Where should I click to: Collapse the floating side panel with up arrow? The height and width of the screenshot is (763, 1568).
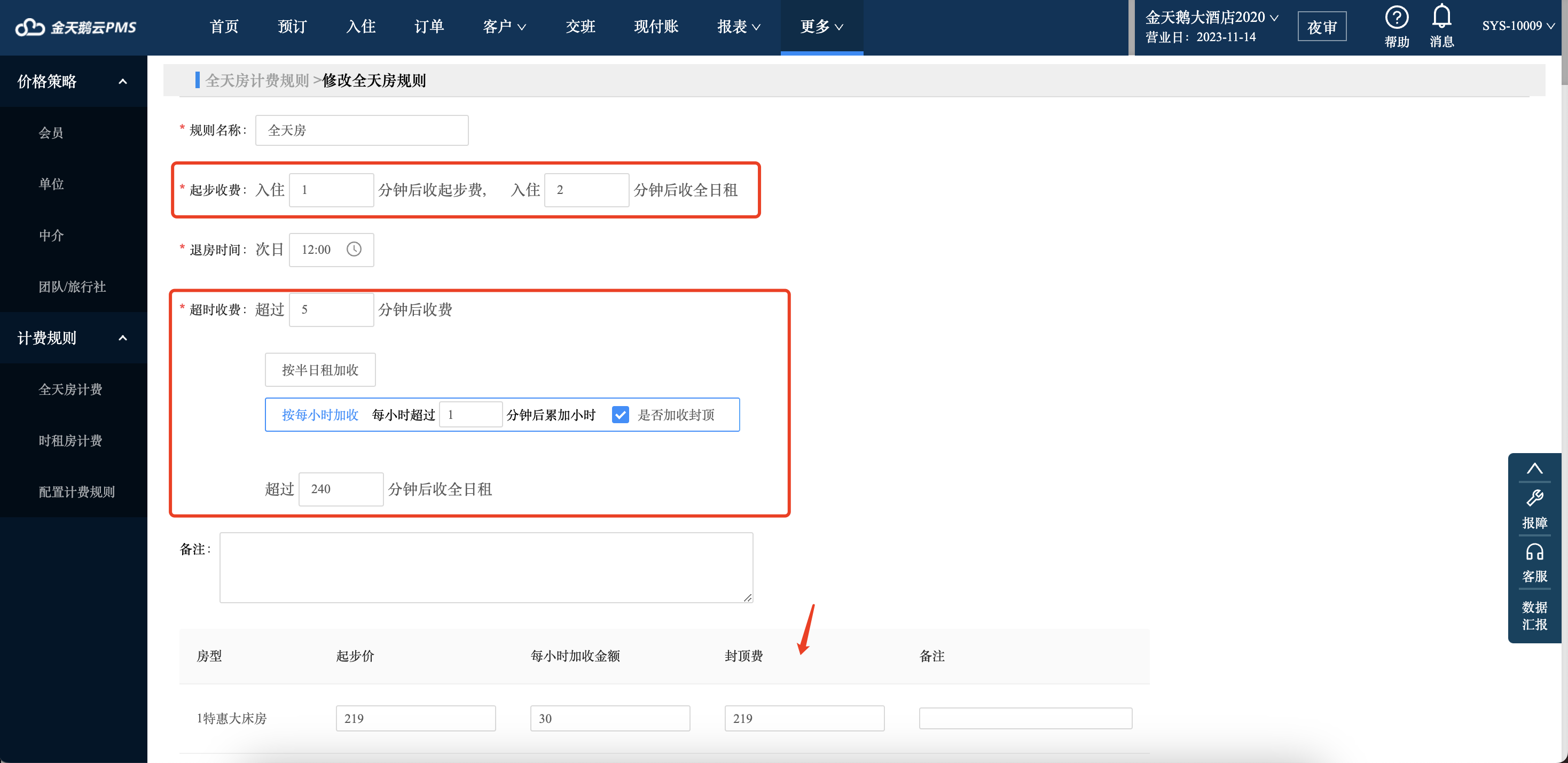1534,468
